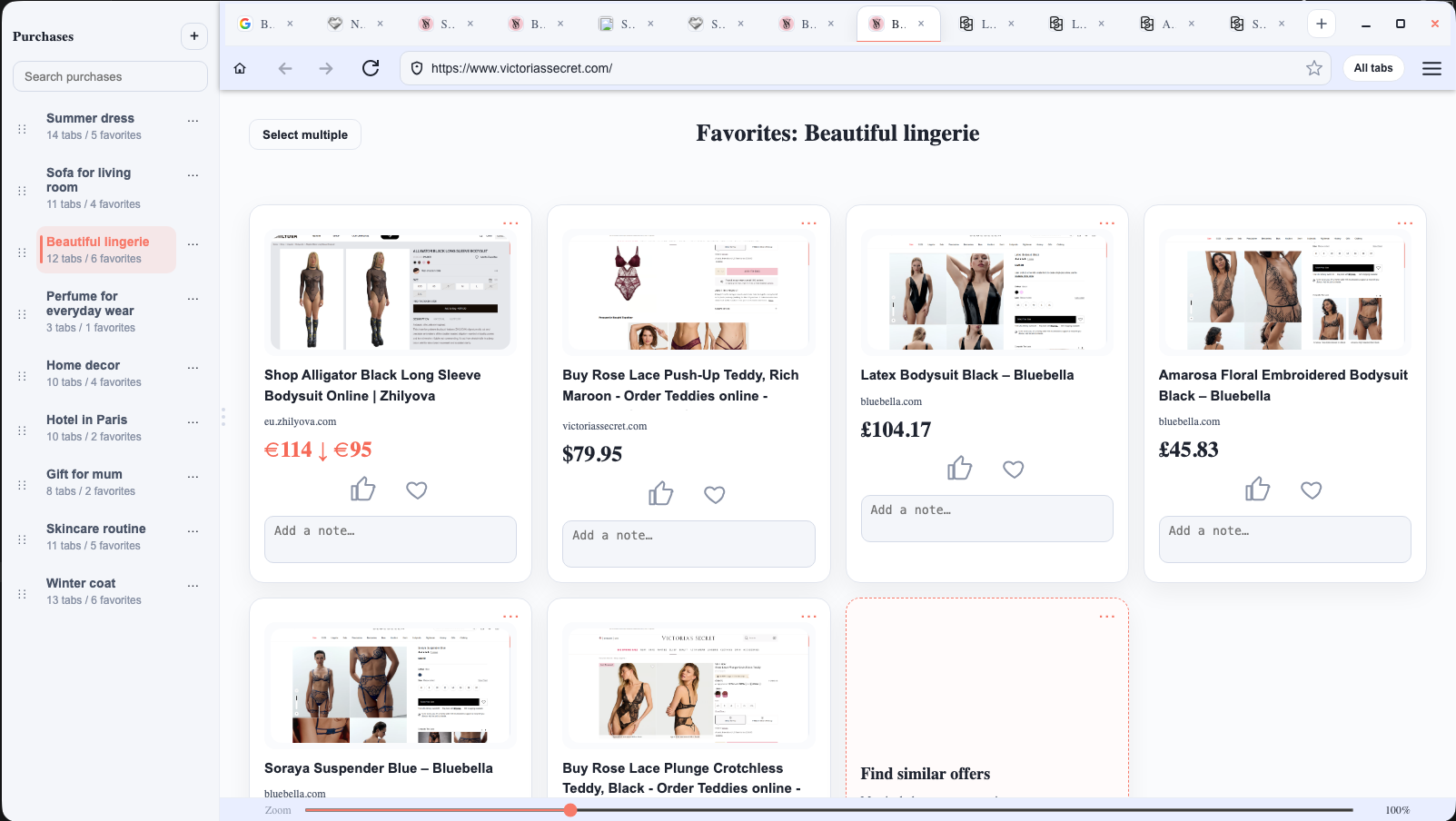Favorite the Amarosa Floral Bodysuit with heart
This screenshot has width=1456, height=821.
[1312, 490]
